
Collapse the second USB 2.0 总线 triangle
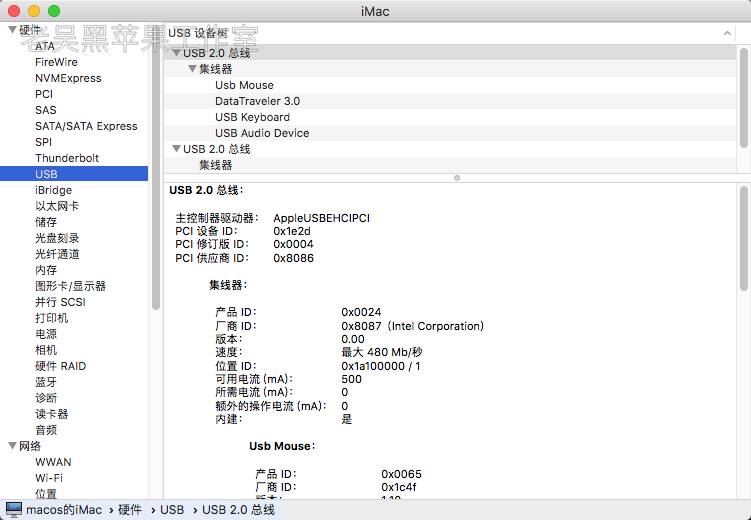(x=176, y=149)
